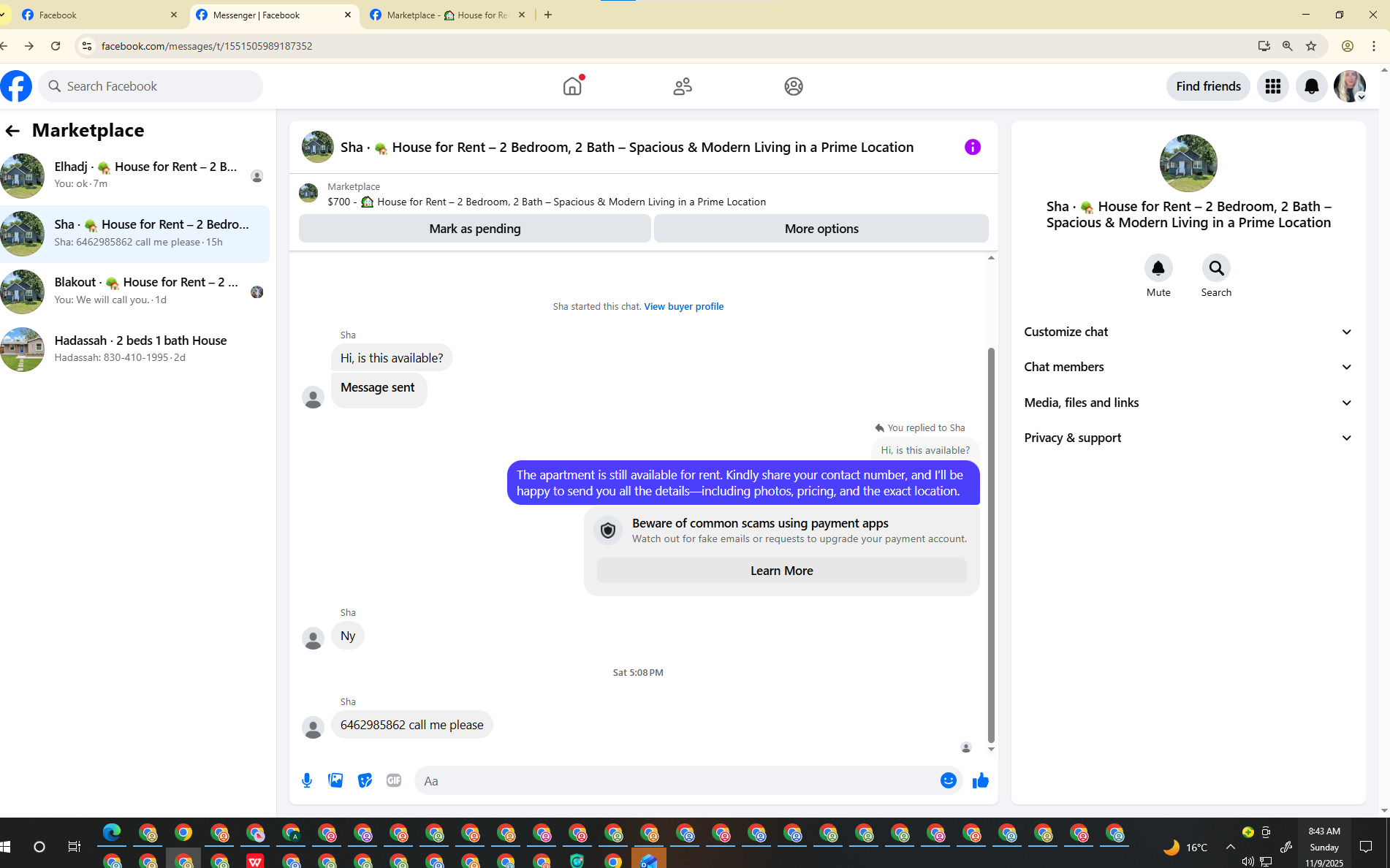Open the Elhadj conversation
This screenshot has width=1390, height=868.
click(134, 175)
